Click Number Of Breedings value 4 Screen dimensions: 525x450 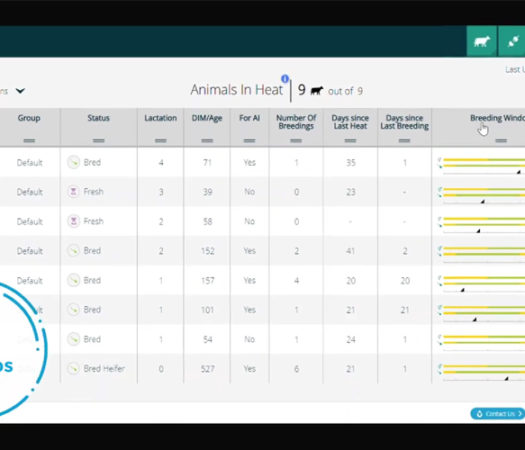296,281
